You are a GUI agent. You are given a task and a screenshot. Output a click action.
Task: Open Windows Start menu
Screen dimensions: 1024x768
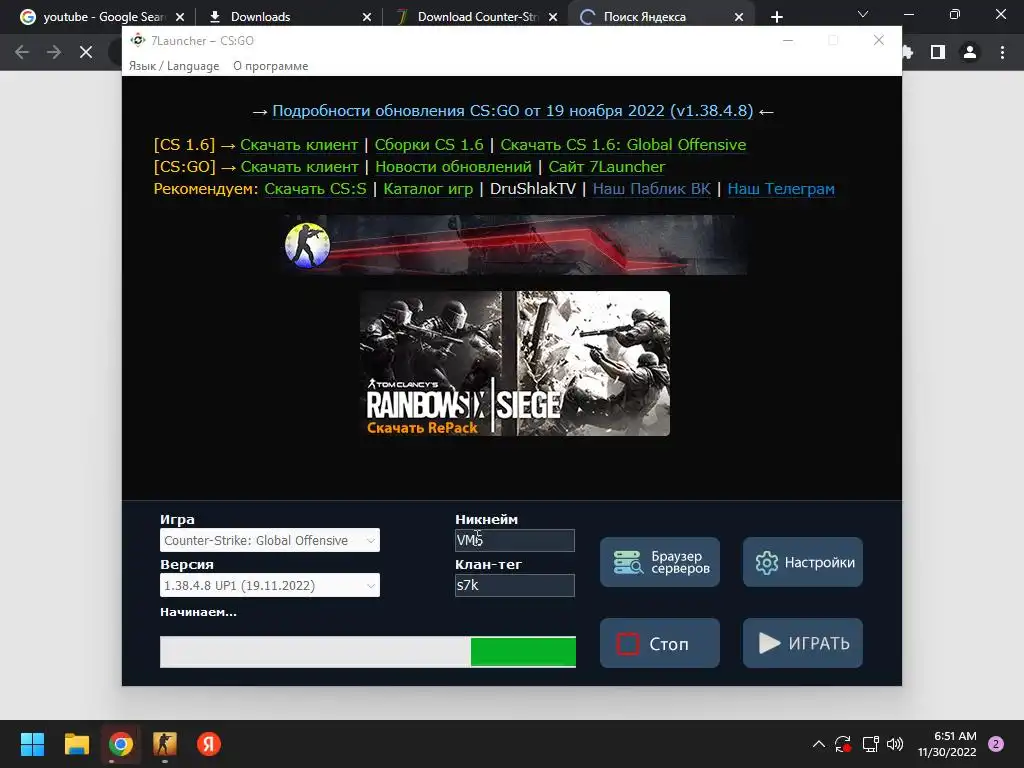coord(32,744)
